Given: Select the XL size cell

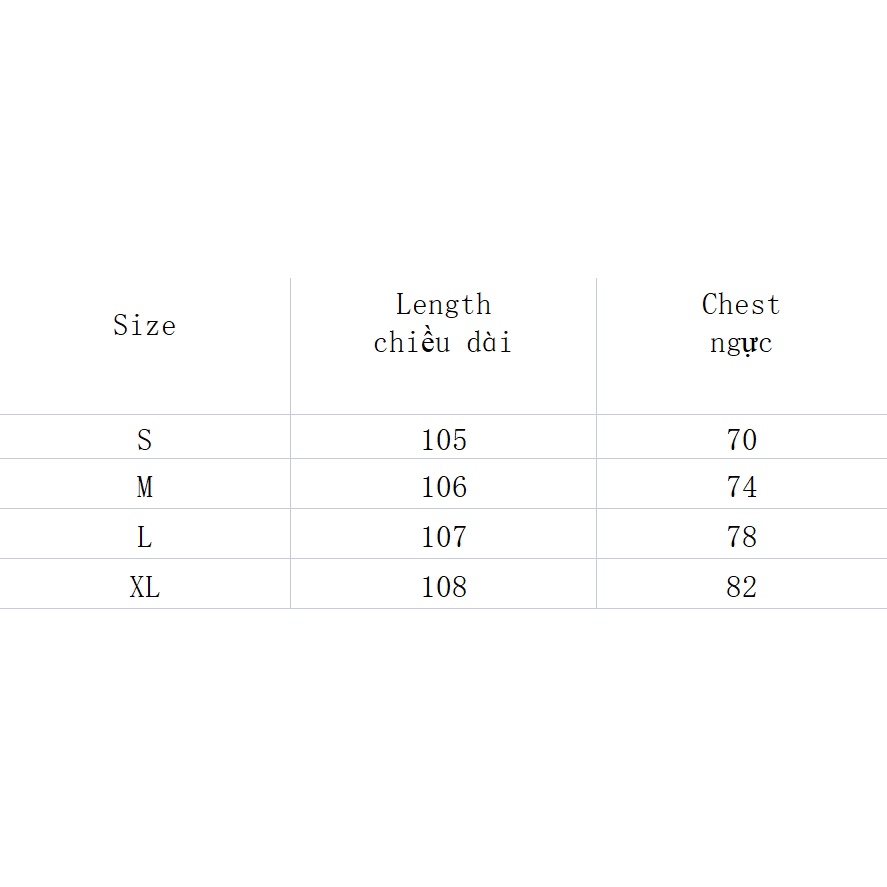Looking at the screenshot, I should pyautogui.click(x=144, y=587).
